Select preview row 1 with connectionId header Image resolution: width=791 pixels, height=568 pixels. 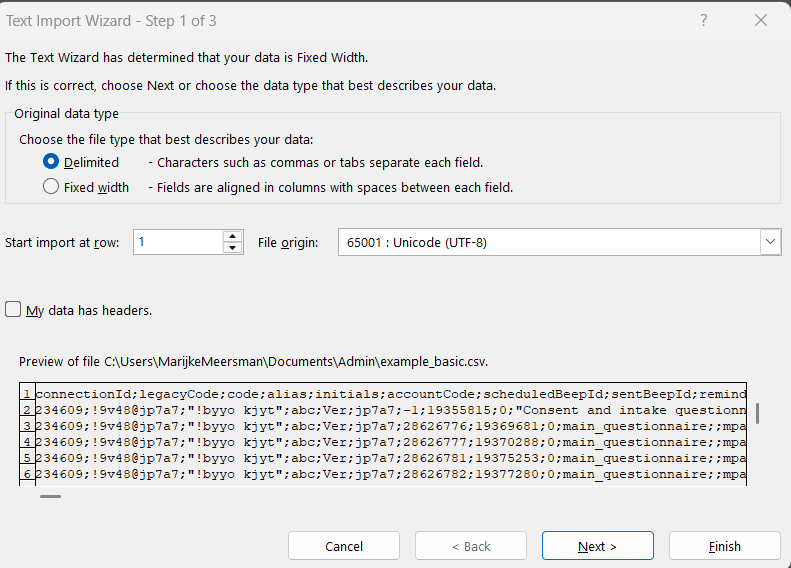tap(390, 394)
